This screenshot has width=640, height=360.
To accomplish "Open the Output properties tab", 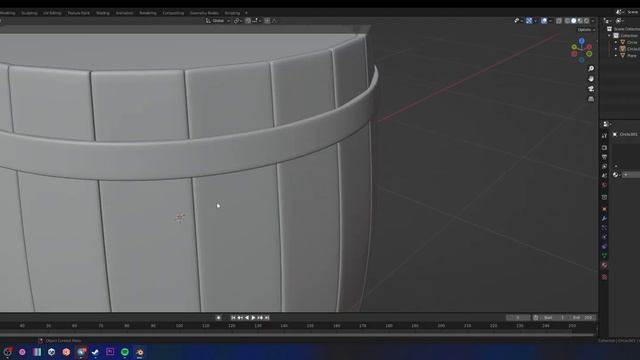I will [604, 157].
